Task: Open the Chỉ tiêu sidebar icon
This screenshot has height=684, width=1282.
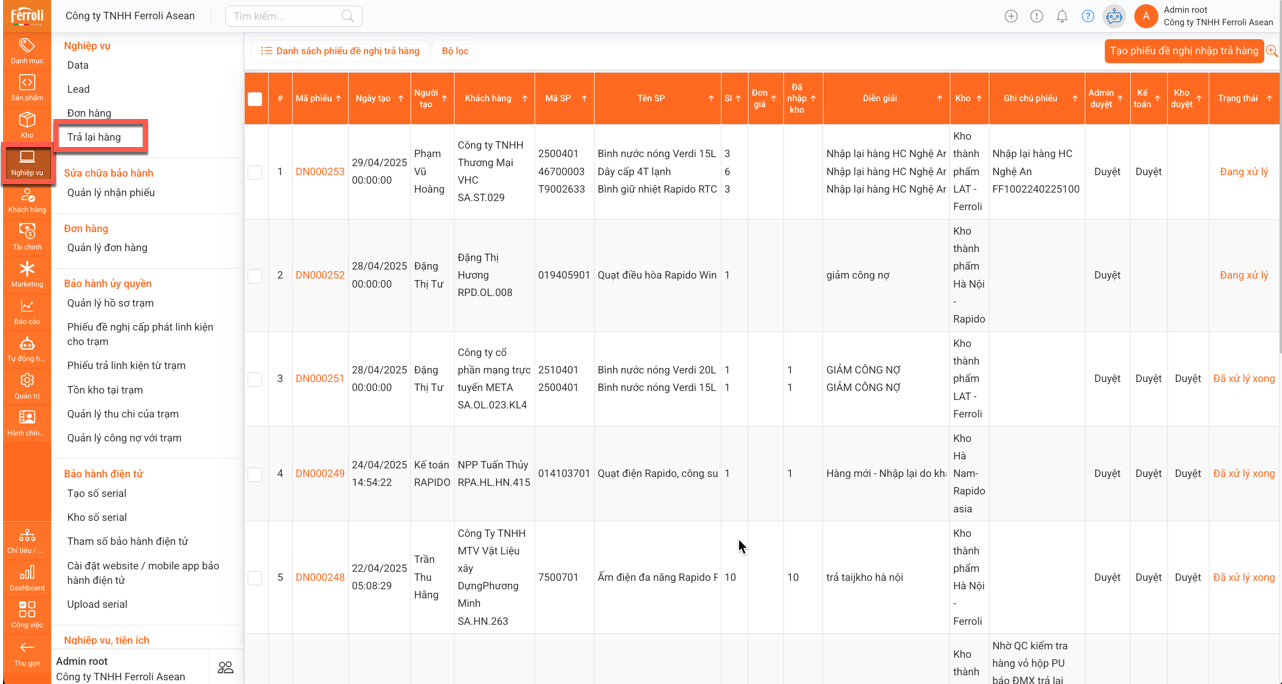Action: tap(27, 541)
